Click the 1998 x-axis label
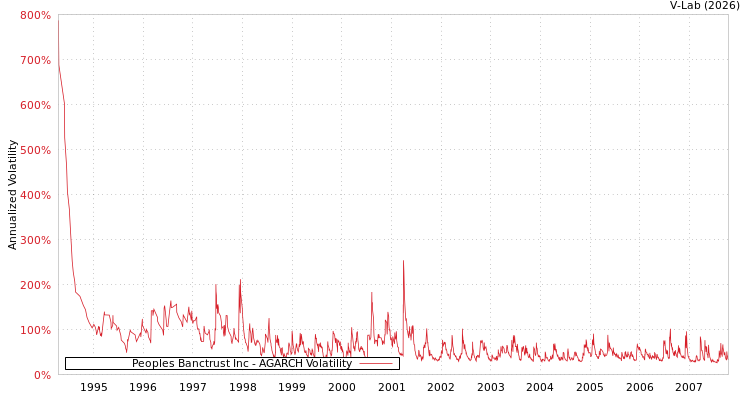Viewport: 750px width, 400px height. [x=243, y=387]
